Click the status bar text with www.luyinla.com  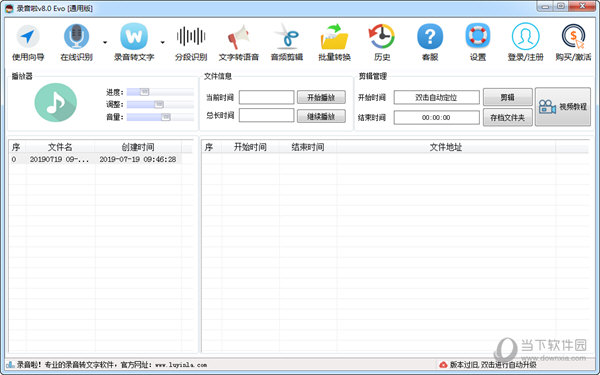pos(112,365)
